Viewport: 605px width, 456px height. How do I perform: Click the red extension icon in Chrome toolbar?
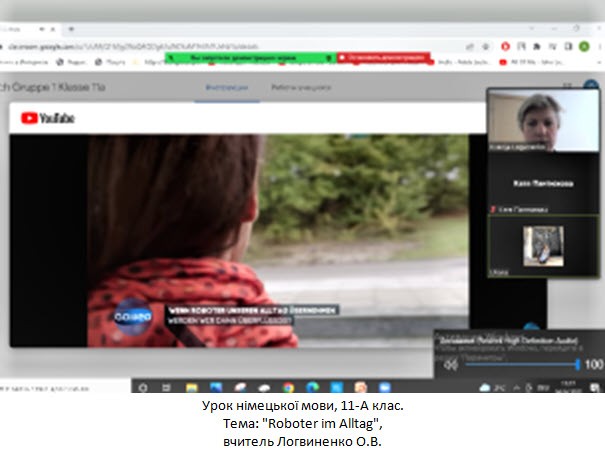pos(503,46)
